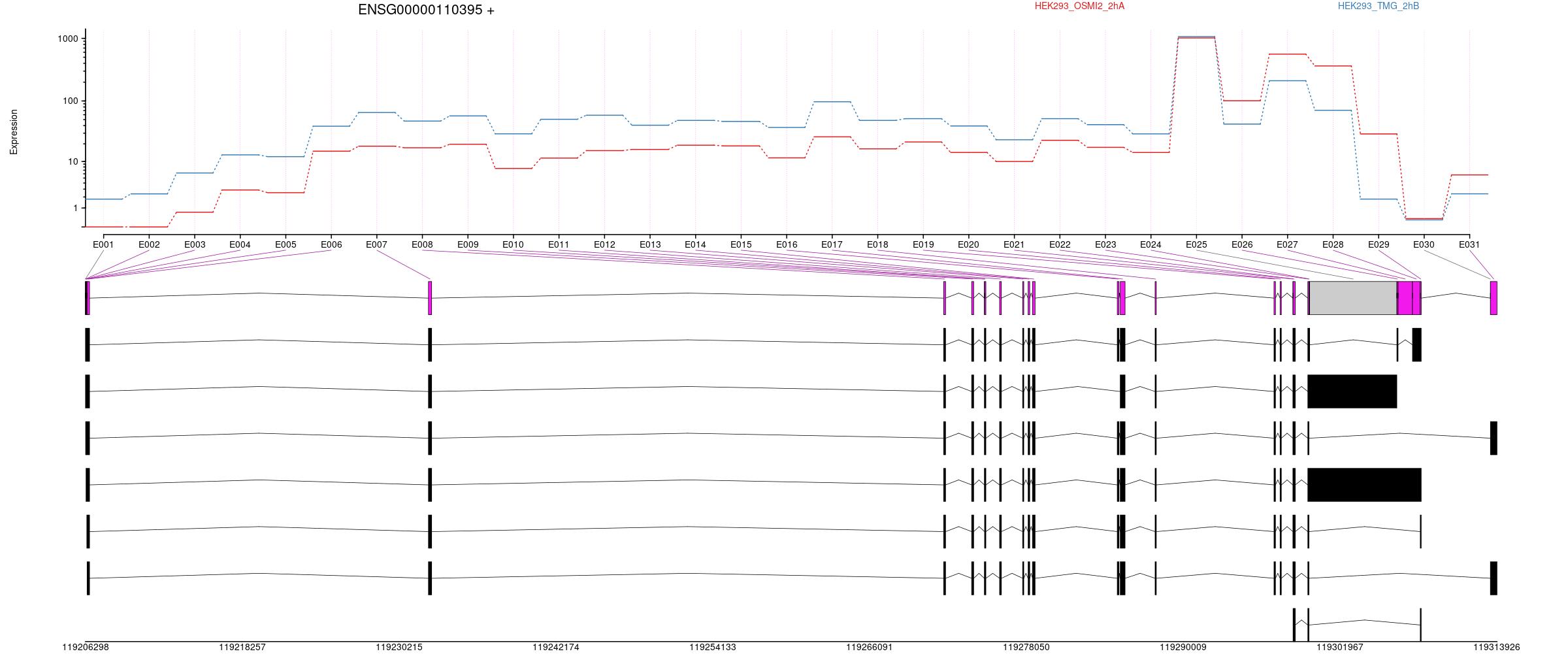Click the large gray exon block in gene model
The height and width of the screenshot is (660, 1568).
click(x=1353, y=298)
